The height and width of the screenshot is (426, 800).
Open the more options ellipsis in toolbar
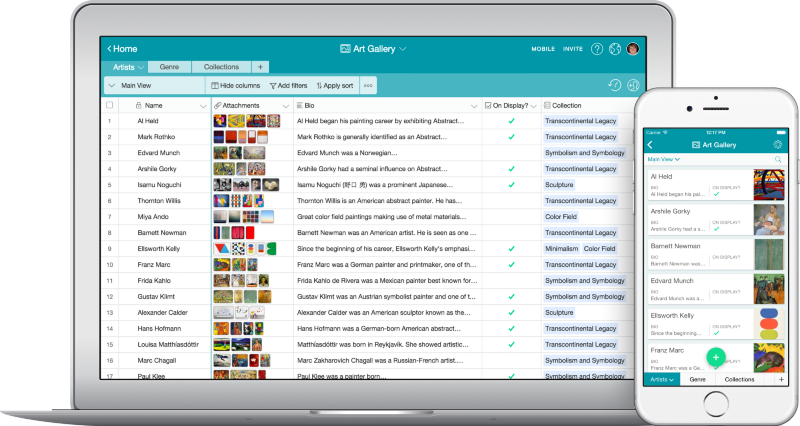point(368,86)
